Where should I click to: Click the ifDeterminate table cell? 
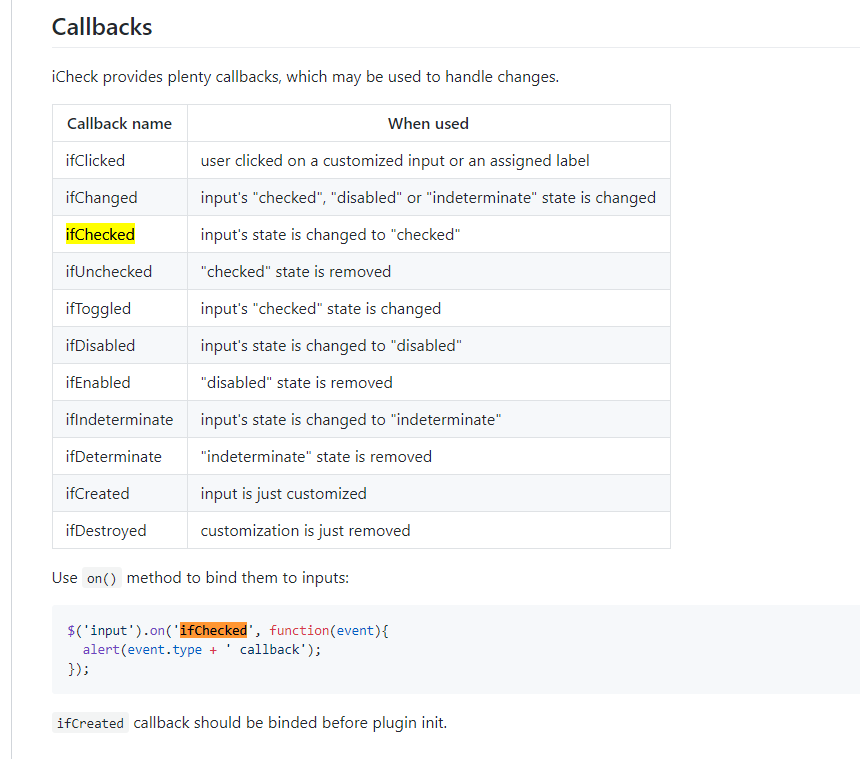(x=113, y=456)
